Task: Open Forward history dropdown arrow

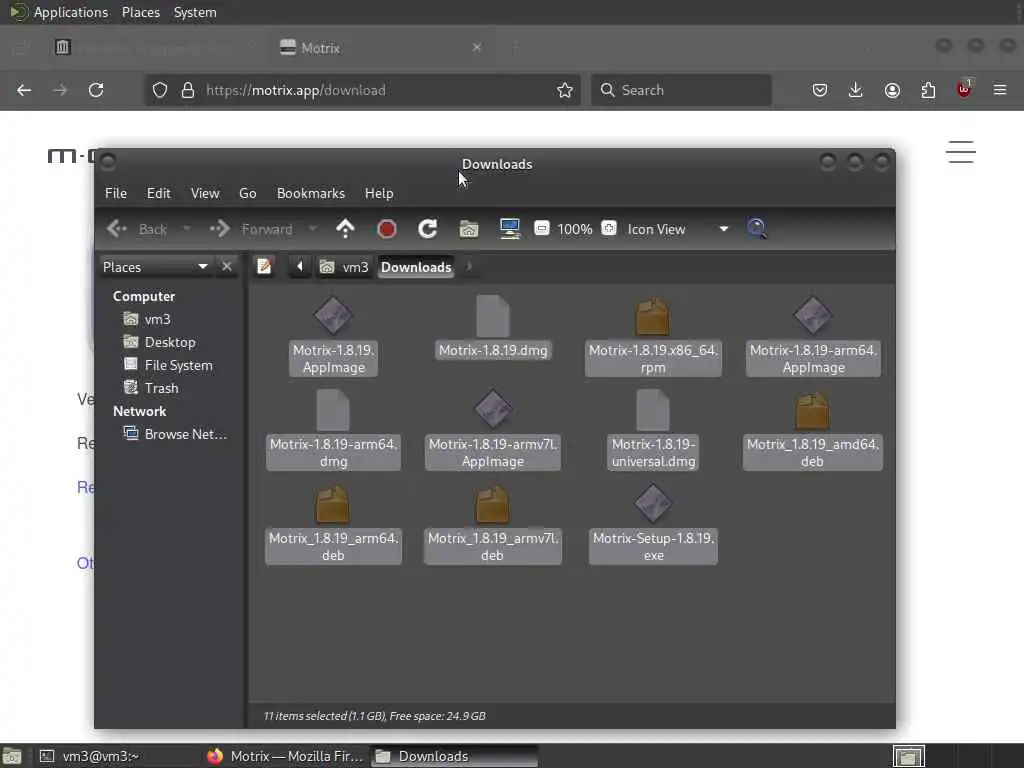Action: coord(313,229)
